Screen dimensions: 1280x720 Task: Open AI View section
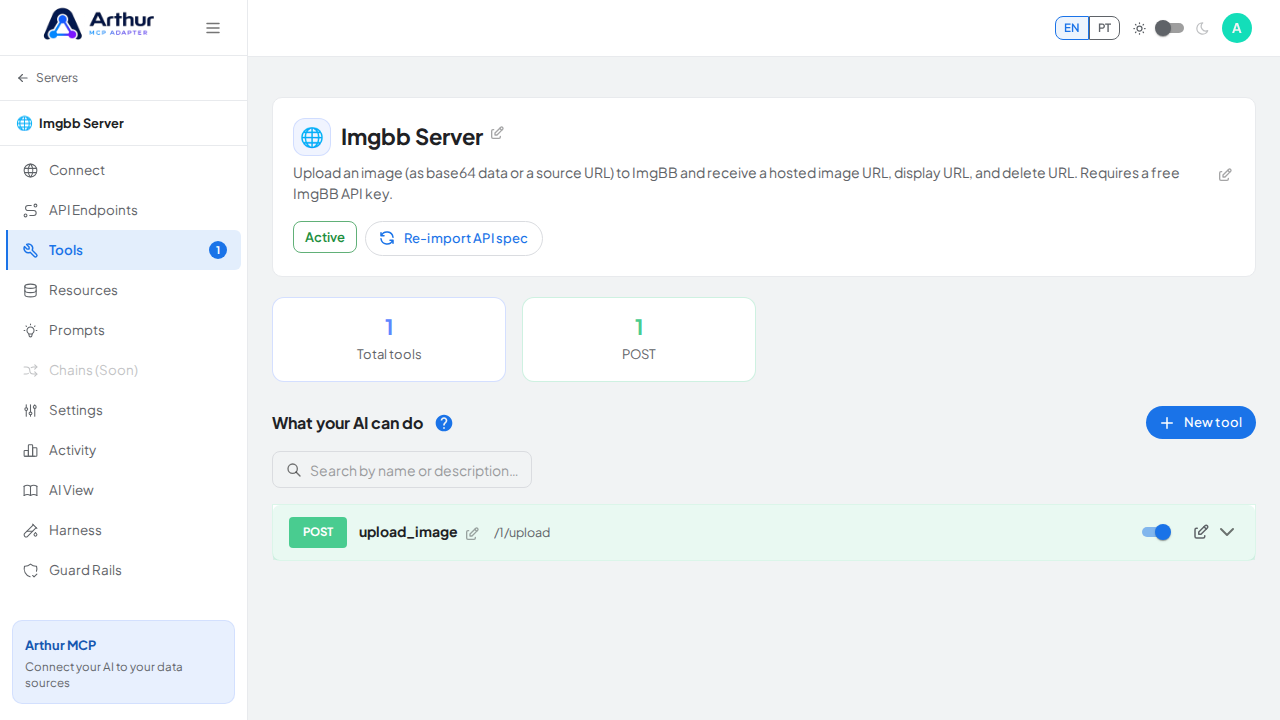click(123, 490)
